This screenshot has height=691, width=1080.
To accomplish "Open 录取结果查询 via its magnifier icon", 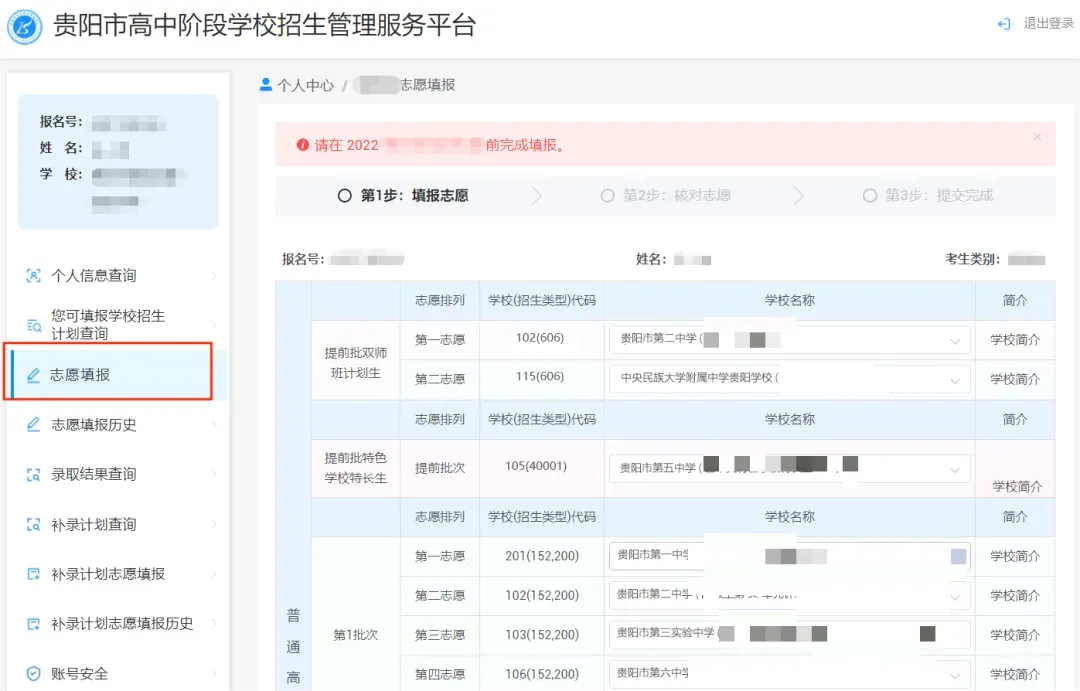I will [35, 473].
